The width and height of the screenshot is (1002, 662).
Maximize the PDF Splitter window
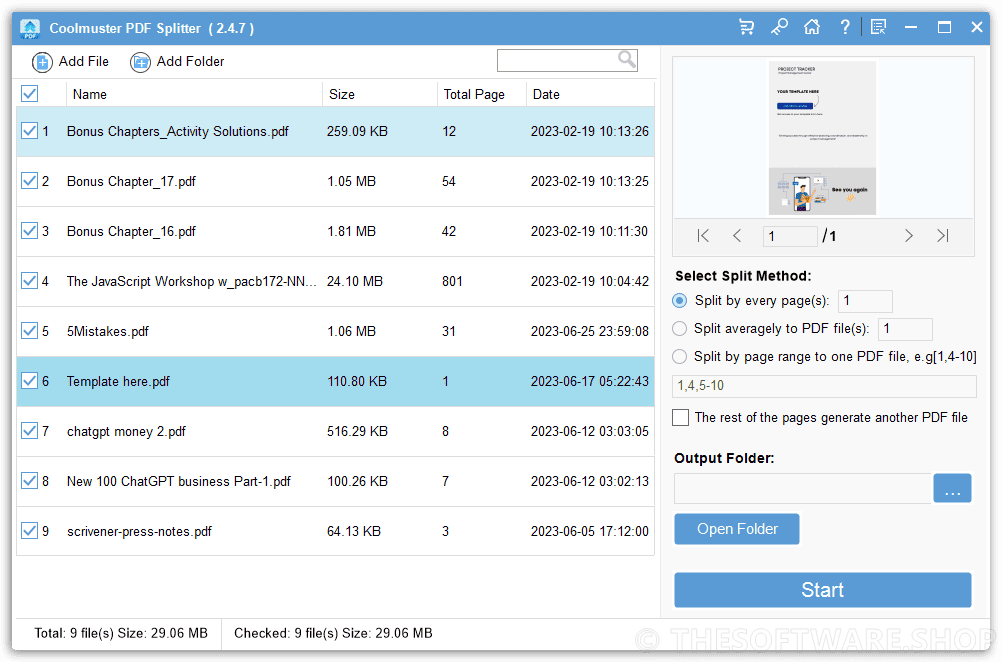(x=944, y=27)
